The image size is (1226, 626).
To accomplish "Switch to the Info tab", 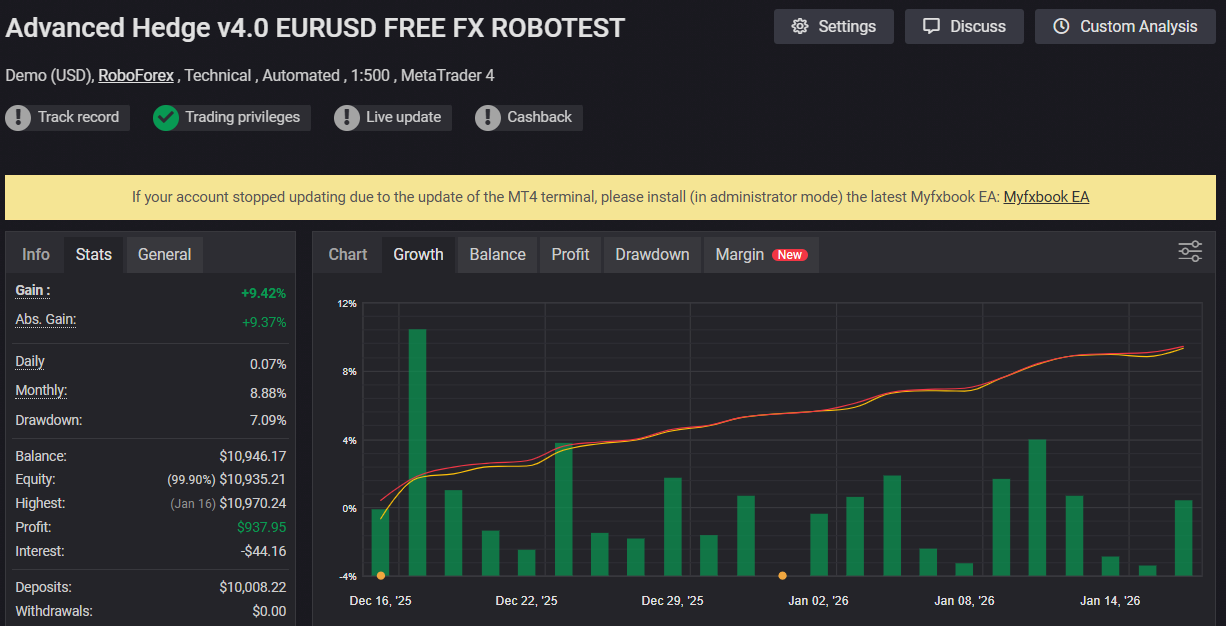I will (36, 255).
